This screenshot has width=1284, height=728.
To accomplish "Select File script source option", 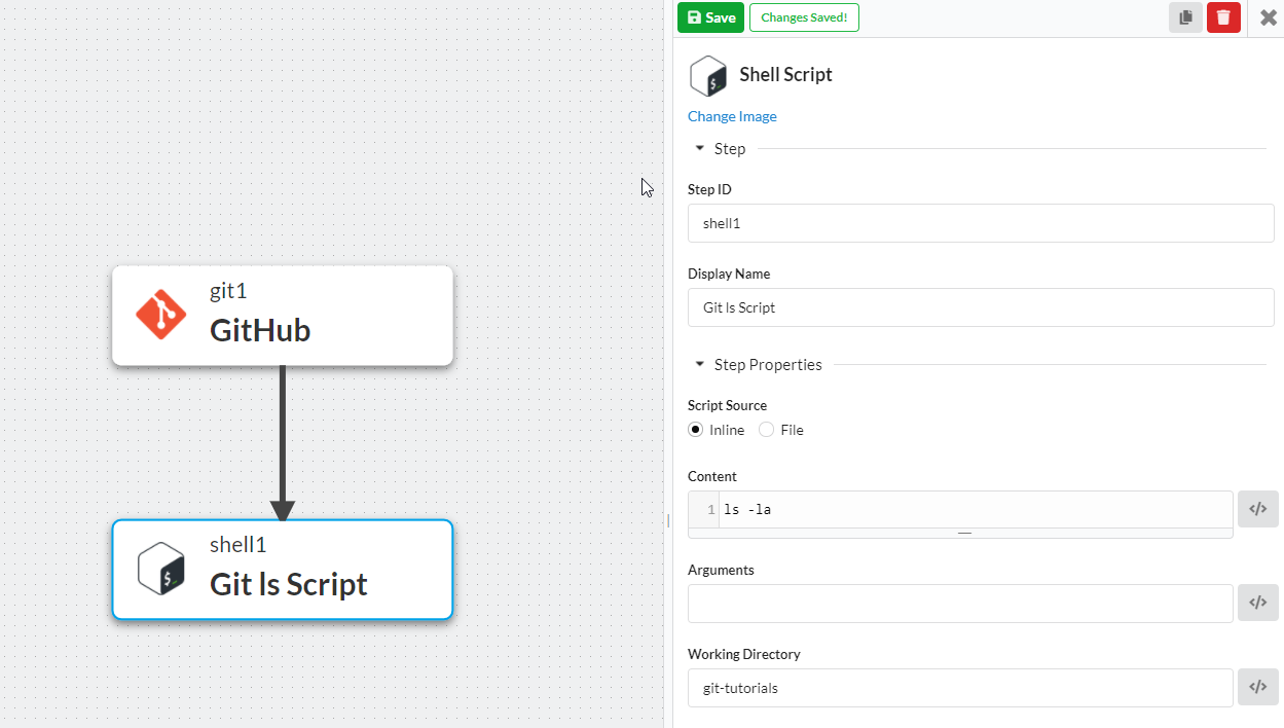I will [767, 430].
